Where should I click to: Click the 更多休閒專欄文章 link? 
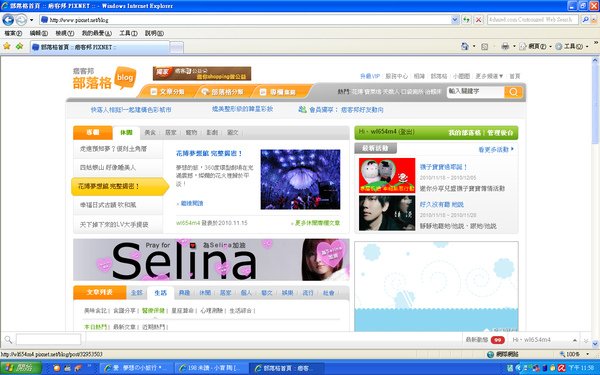[315, 223]
